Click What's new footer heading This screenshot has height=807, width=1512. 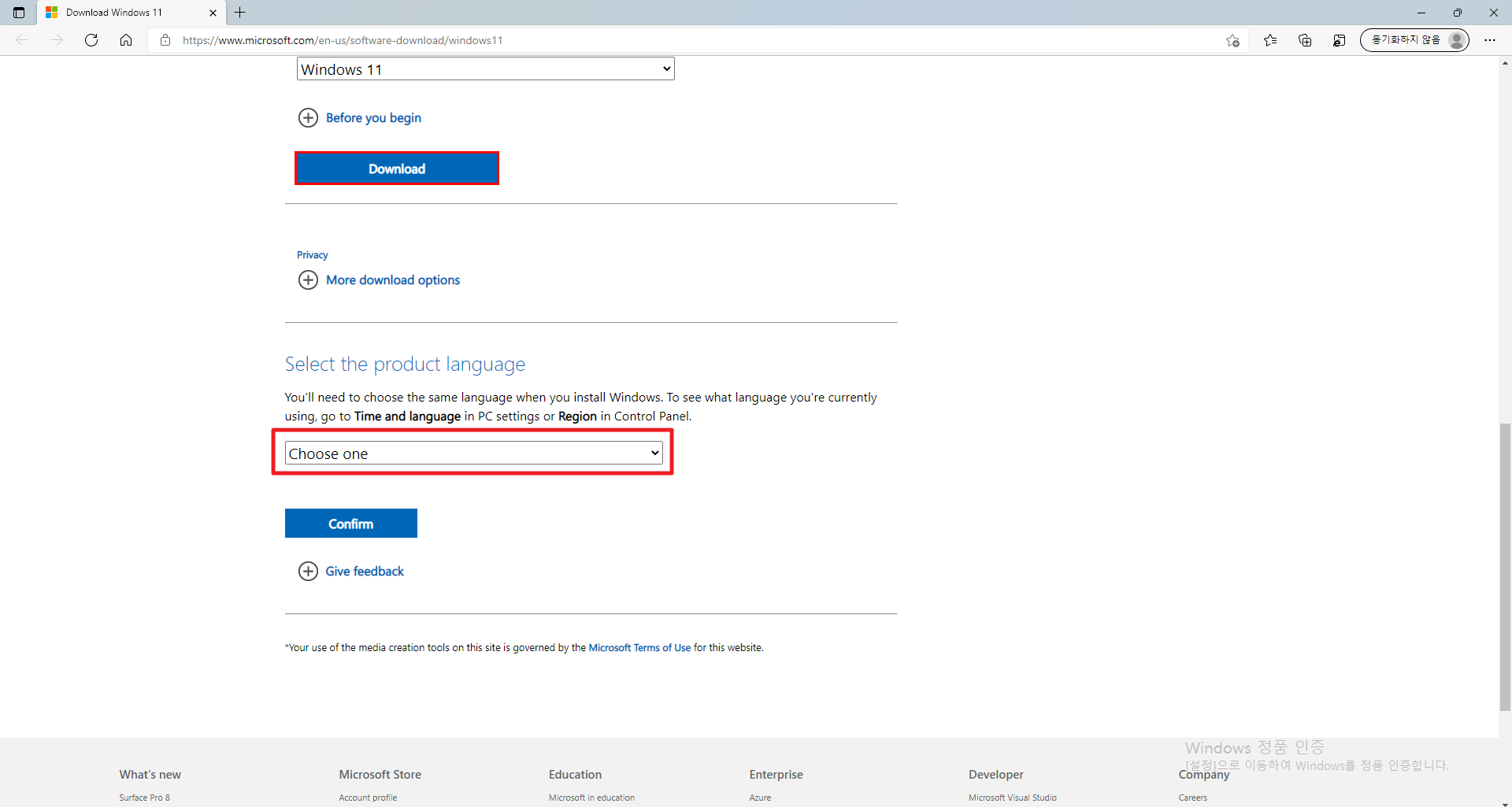coord(150,775)
